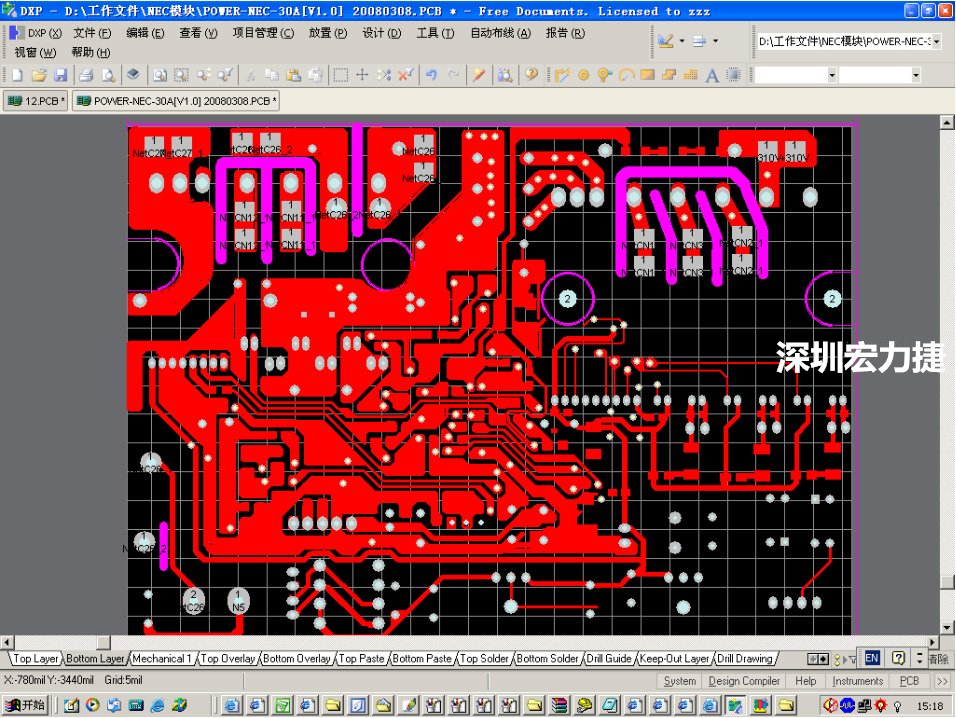This screenshot has height=718, width=956.
Task: Activate the Drill Drawing layer tab
Action: coord(744,658)
